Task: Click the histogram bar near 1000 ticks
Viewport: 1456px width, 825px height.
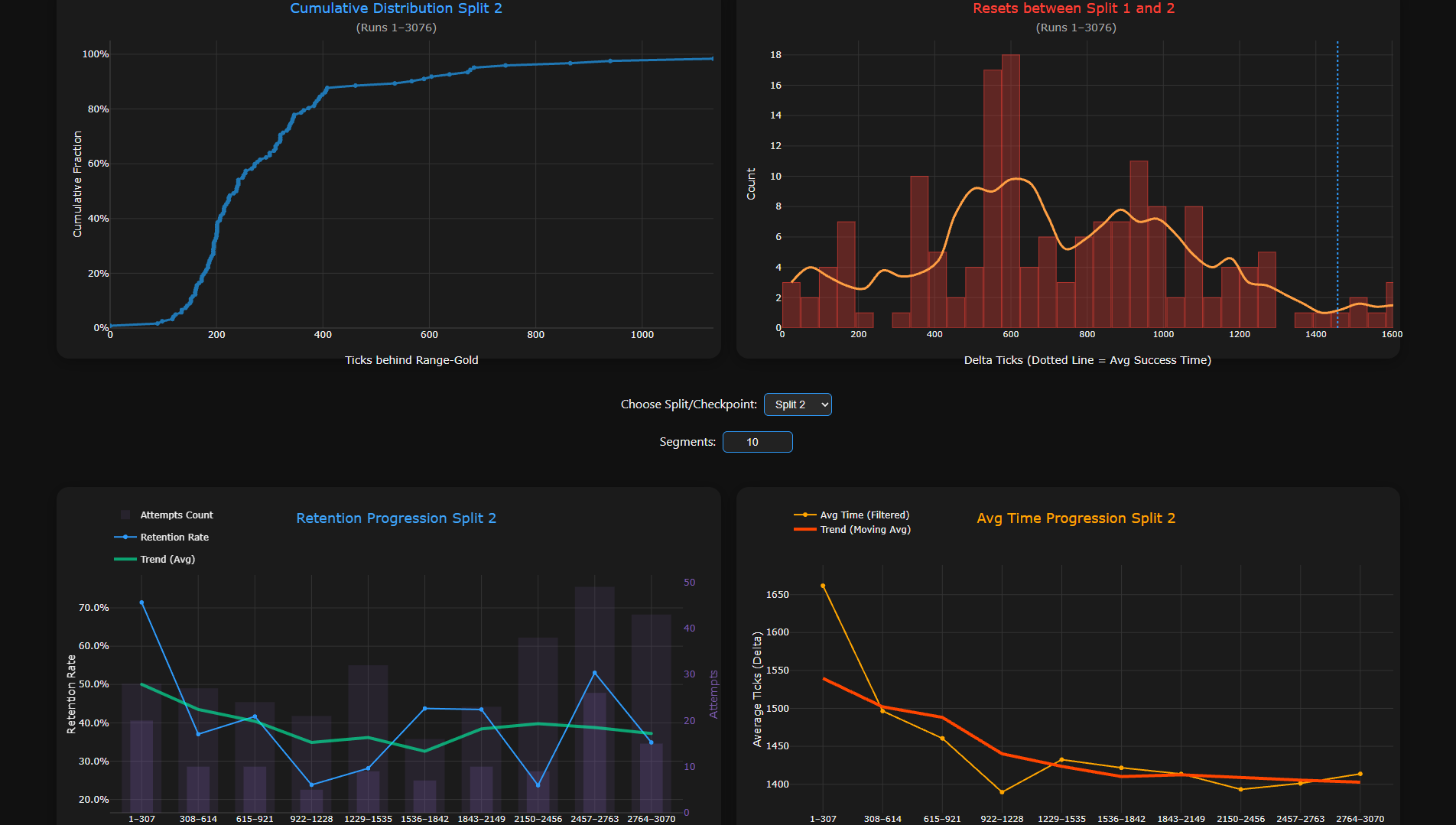Action: [x=1157, y=267]
